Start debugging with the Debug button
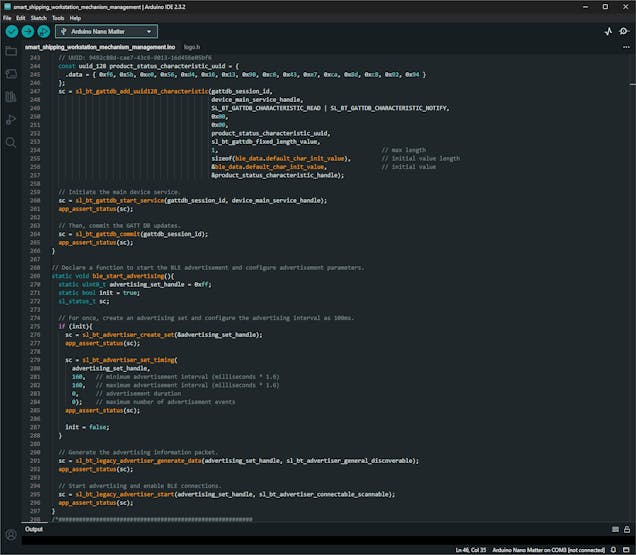 [43, 31]
